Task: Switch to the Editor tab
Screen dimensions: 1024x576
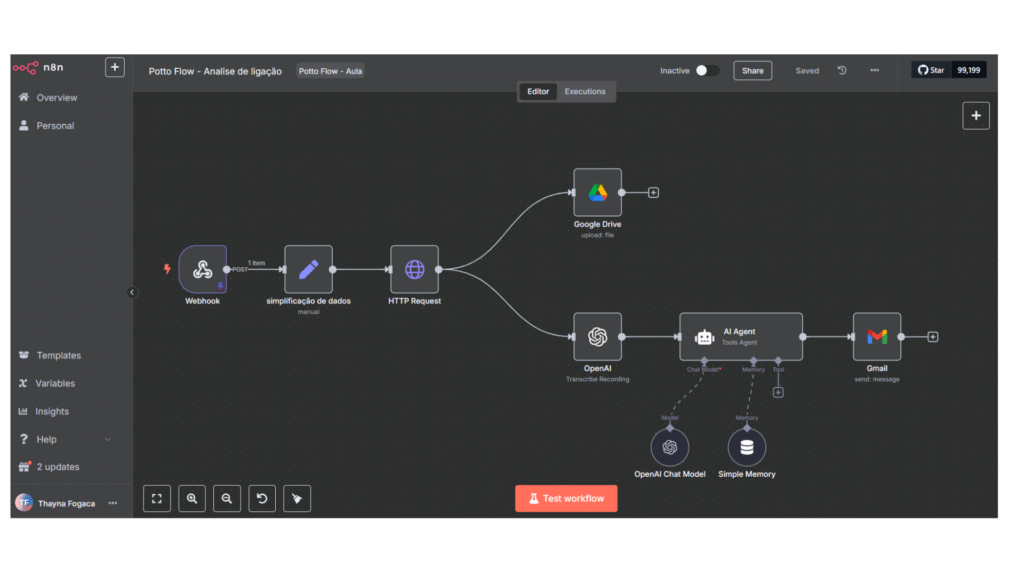Action: click(x=538, y=91)
